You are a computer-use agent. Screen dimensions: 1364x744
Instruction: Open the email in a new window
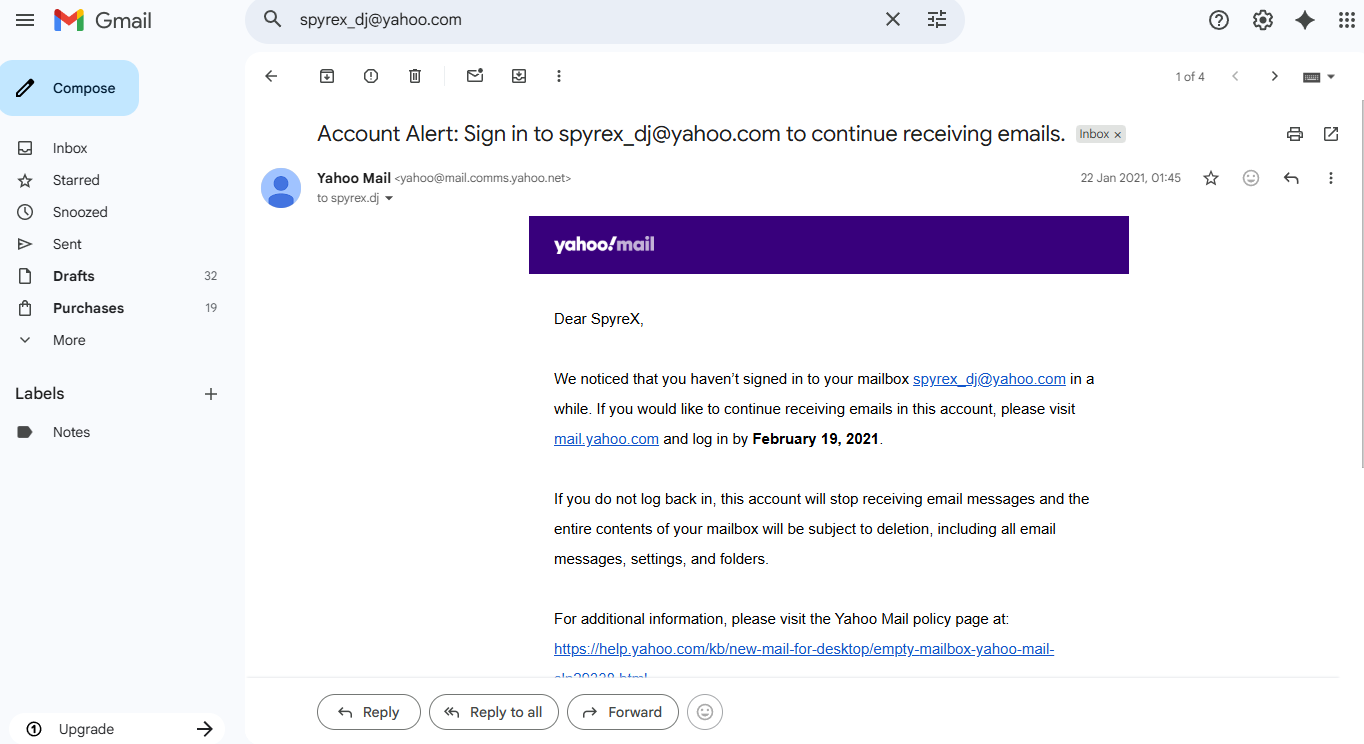pyautogui.click(x=1331, y=134)
